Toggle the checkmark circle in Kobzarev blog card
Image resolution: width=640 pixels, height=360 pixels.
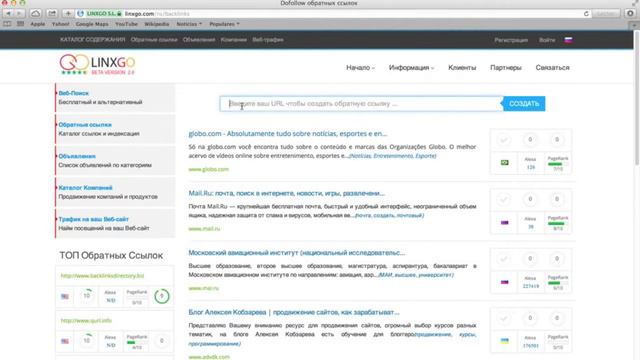point(504,318)
